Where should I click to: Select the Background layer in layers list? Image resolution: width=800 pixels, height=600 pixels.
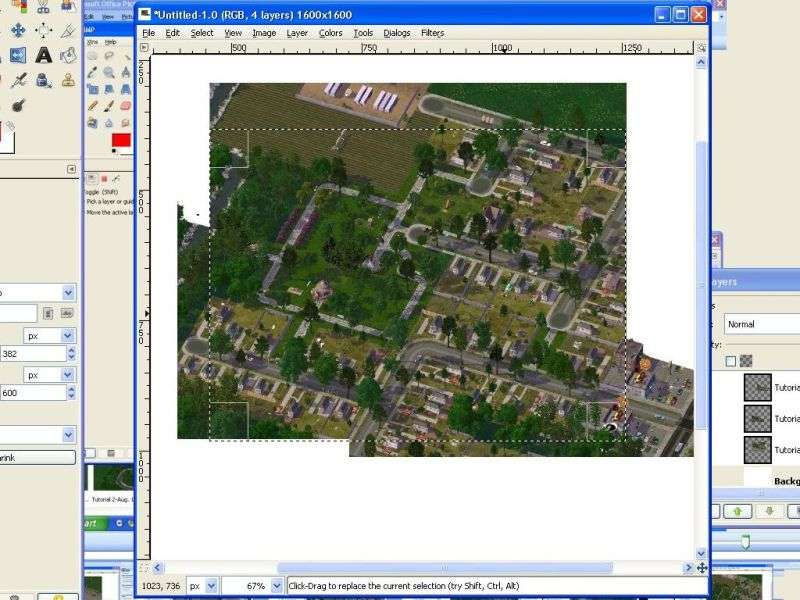[x=785, y=481]
